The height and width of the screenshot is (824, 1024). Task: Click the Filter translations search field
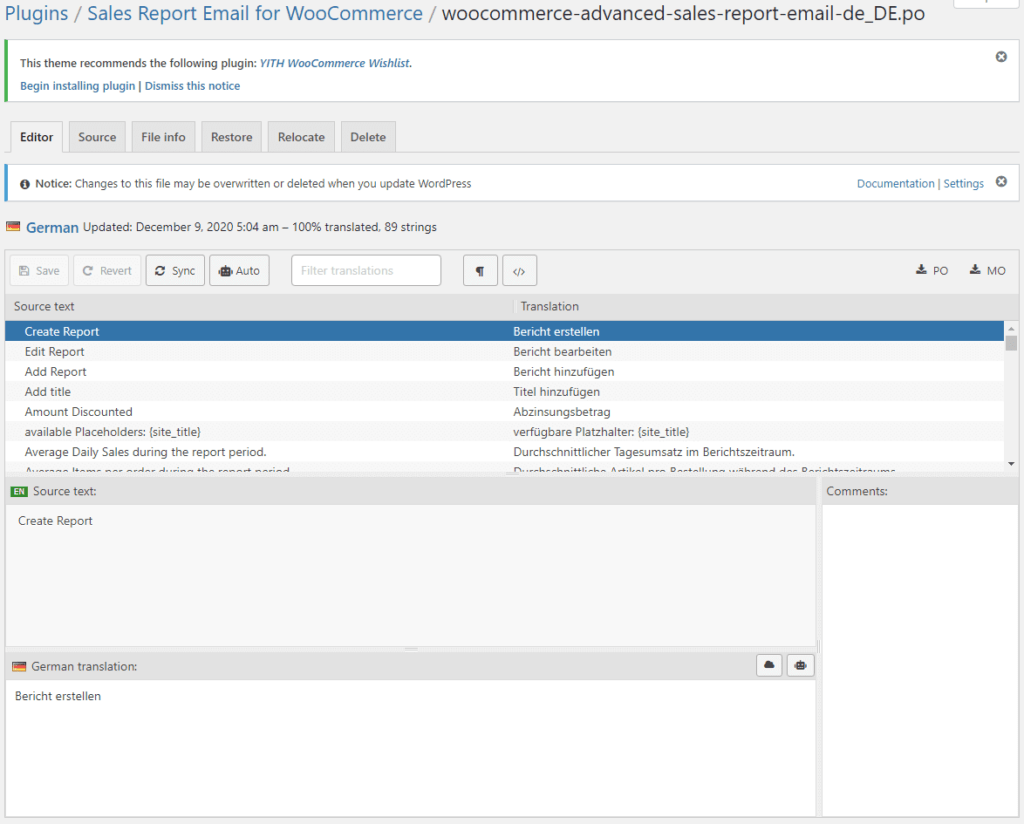[x=365, y=270]
